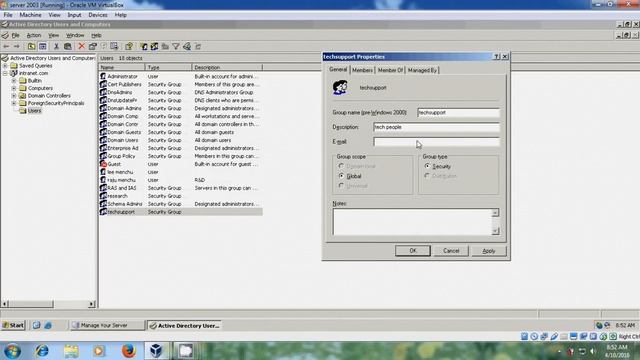Select the Domain Admins row
Viewport: 640px width, 360px height.
[181, 108]
